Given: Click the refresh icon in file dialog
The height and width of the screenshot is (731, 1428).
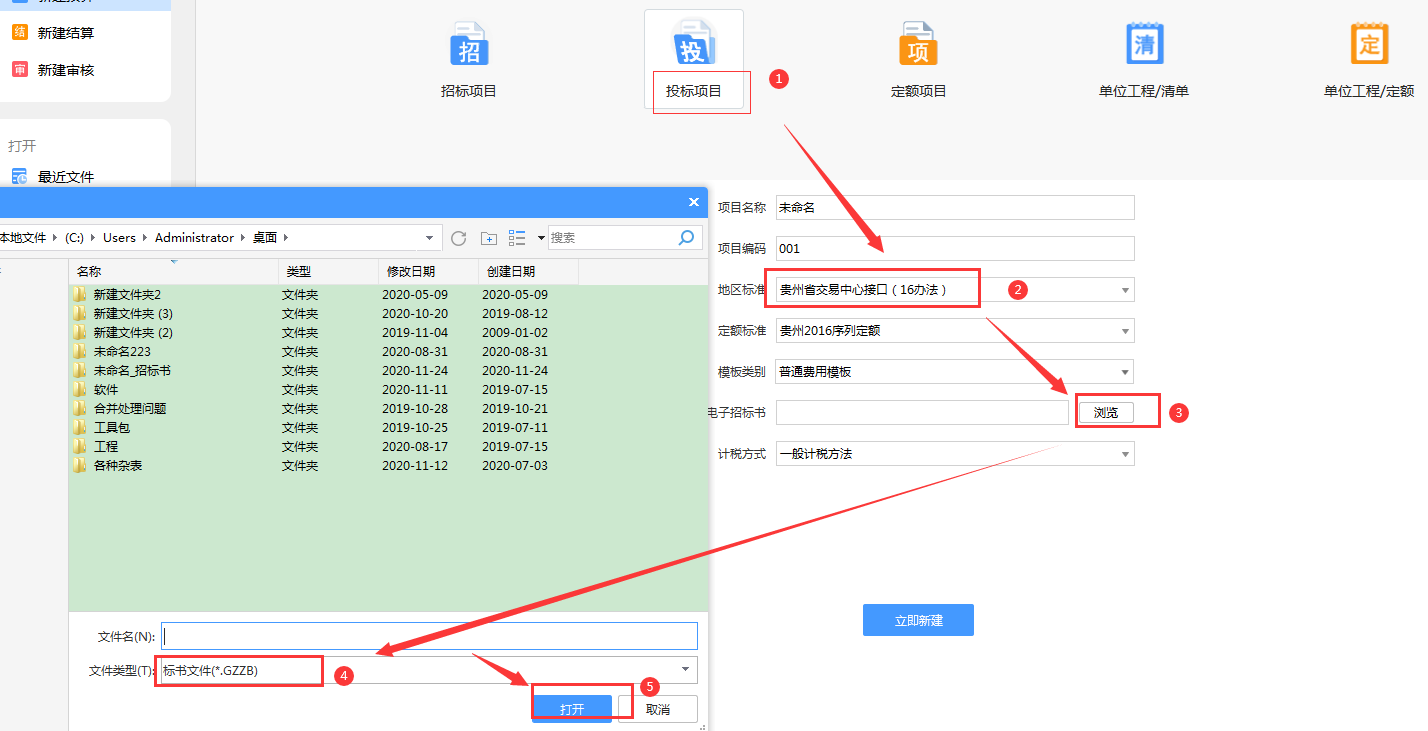Looking at the screenshot, I should (459, 238).
